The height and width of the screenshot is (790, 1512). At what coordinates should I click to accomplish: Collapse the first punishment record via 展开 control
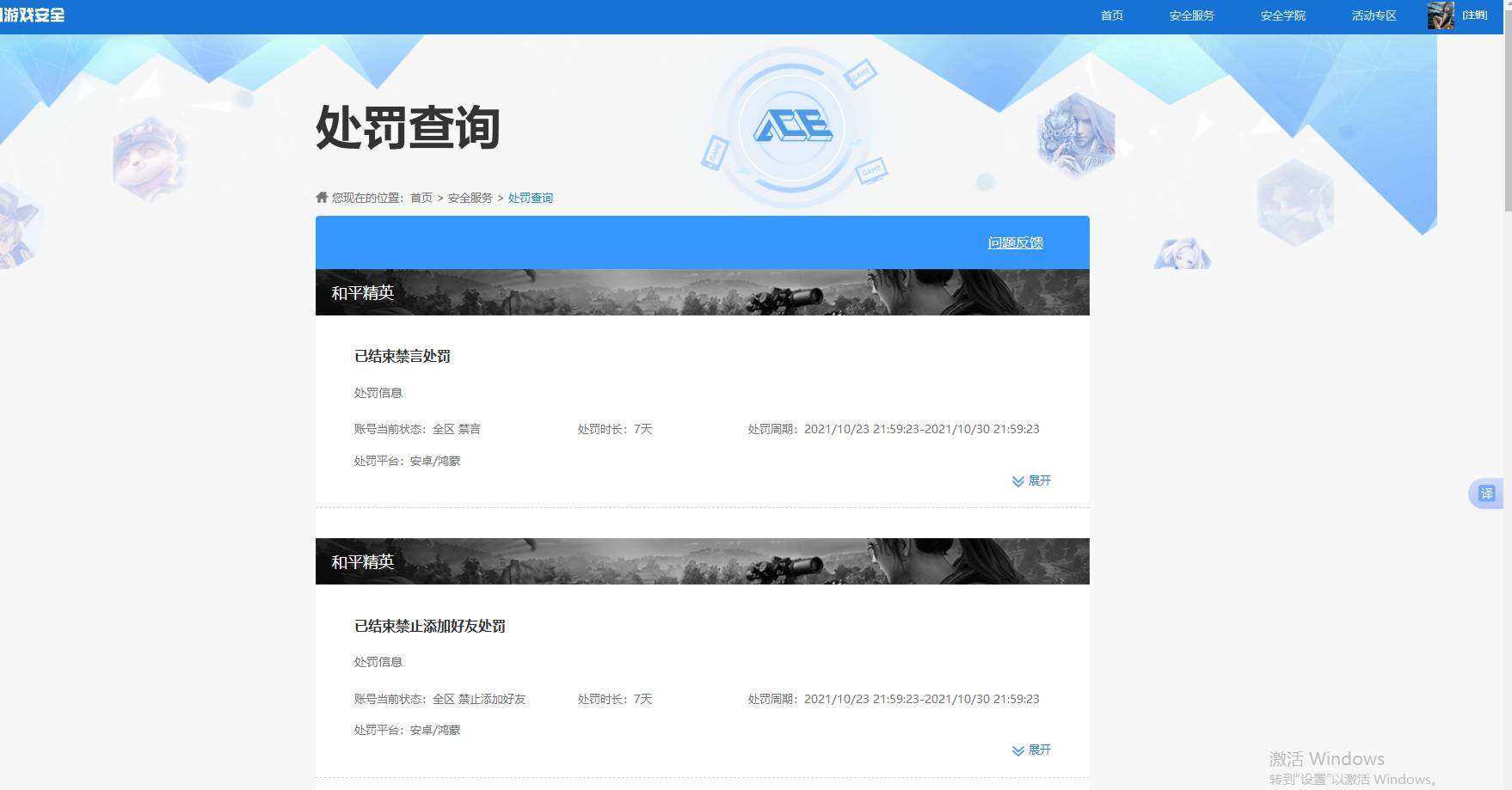[1037, 481]
